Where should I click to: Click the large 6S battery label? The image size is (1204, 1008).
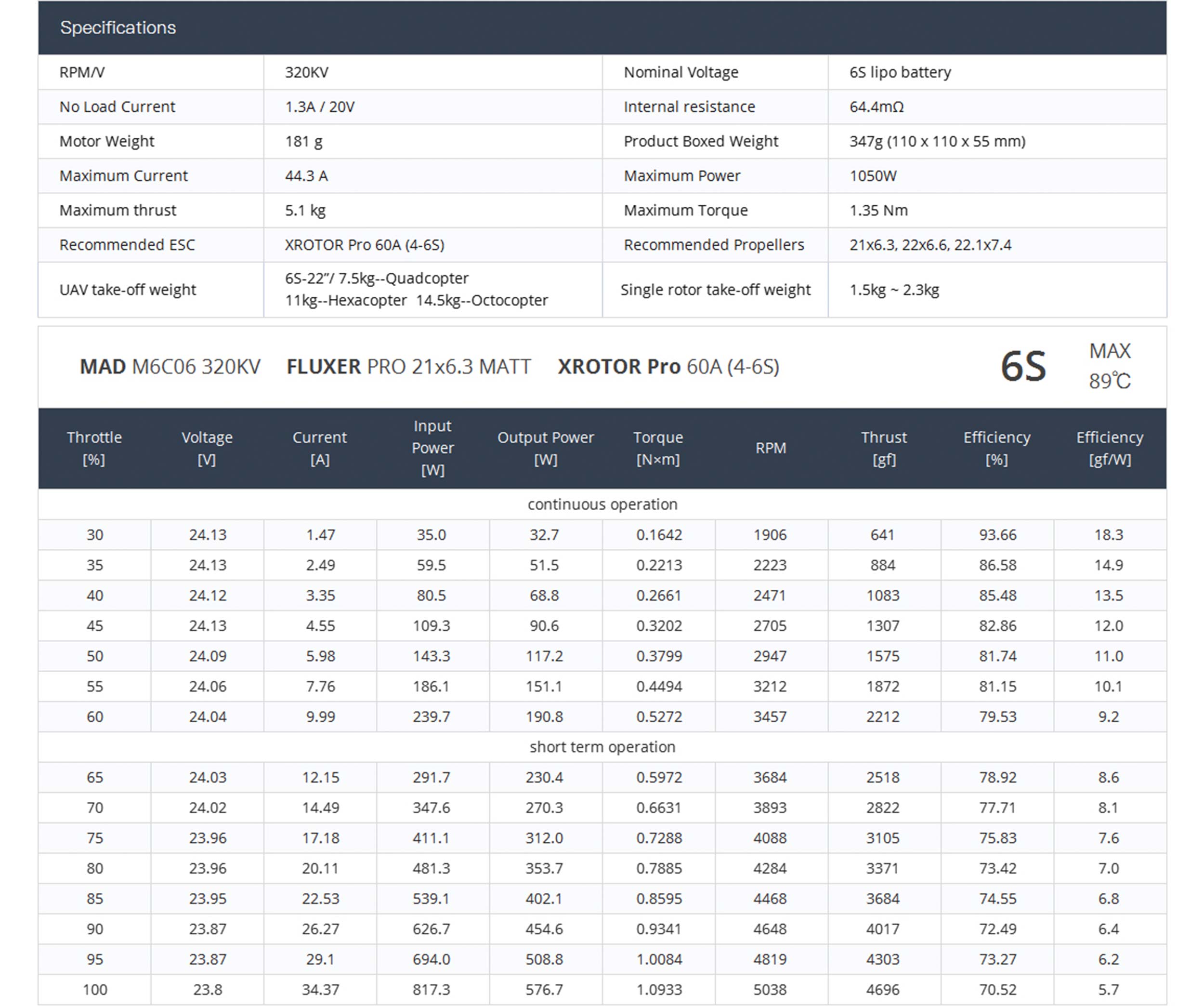coord(1023,367)
